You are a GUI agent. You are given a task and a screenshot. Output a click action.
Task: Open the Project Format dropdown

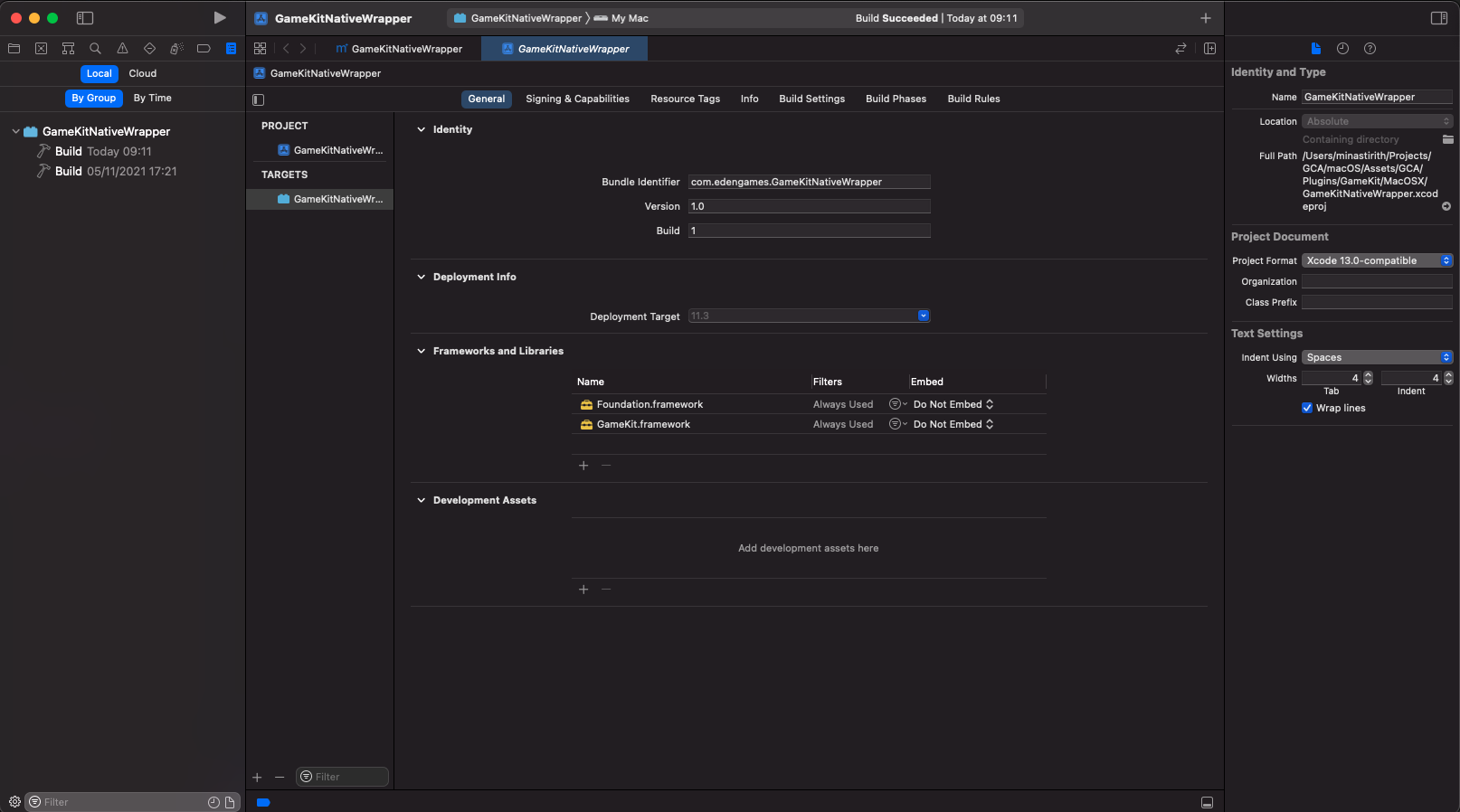(x=1377, y=261)
